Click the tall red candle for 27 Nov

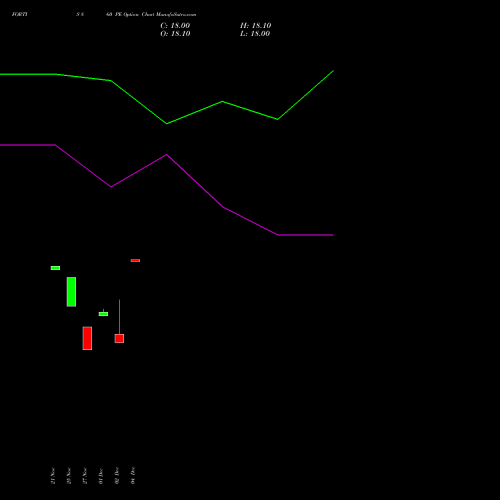pyautogui.click(x=87, y=338)
